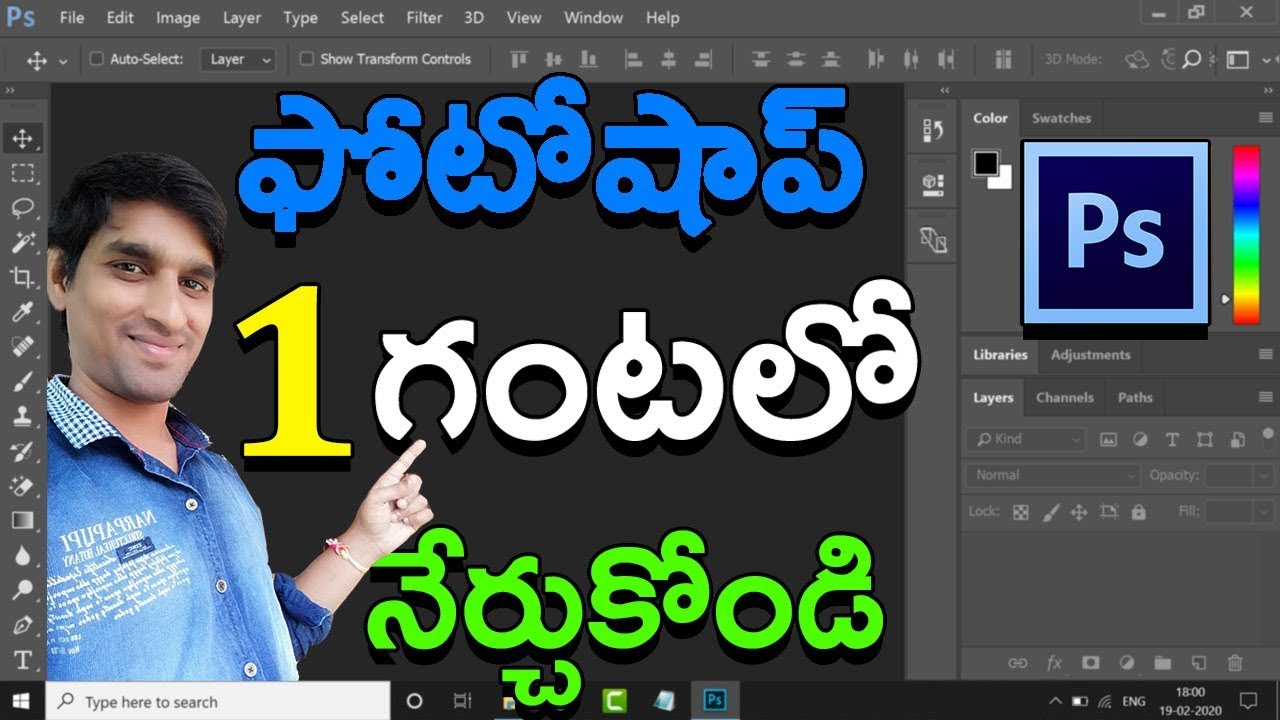Toggle lock transparent pixels icon

tap(1020, 512)
